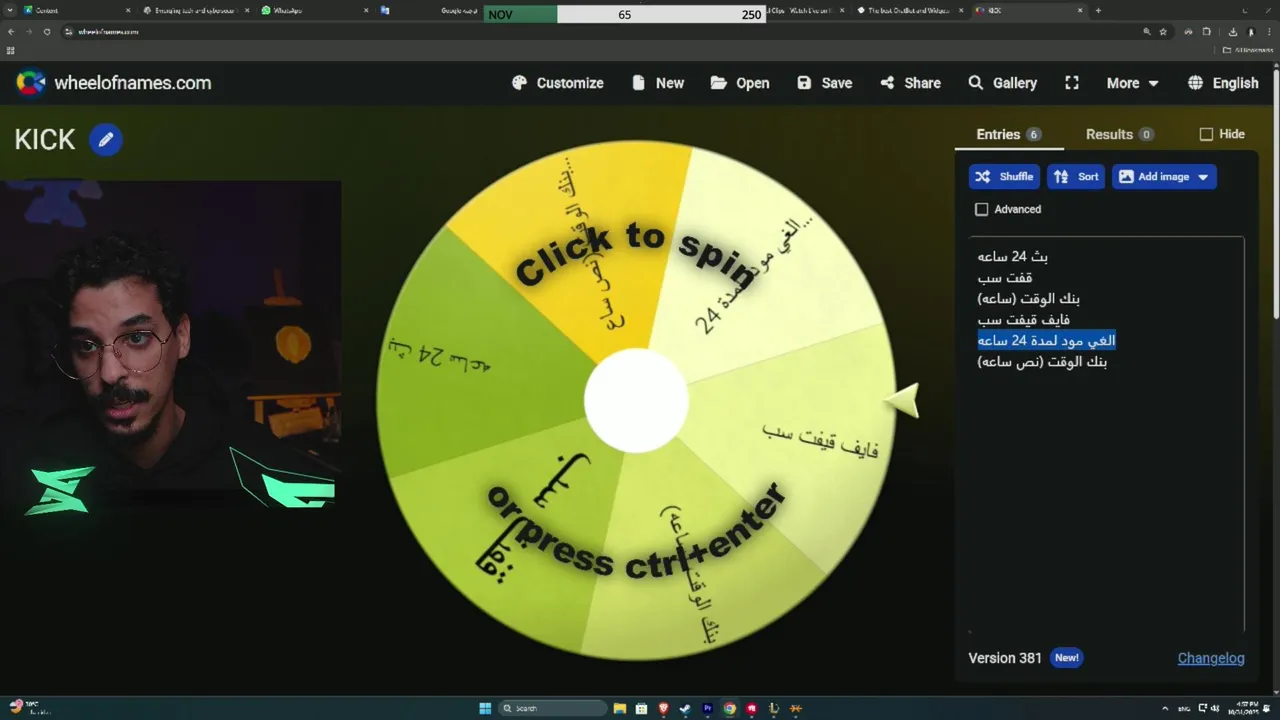Share this wheel
This screenshot has width=1280, height=720.
point(910,83)
